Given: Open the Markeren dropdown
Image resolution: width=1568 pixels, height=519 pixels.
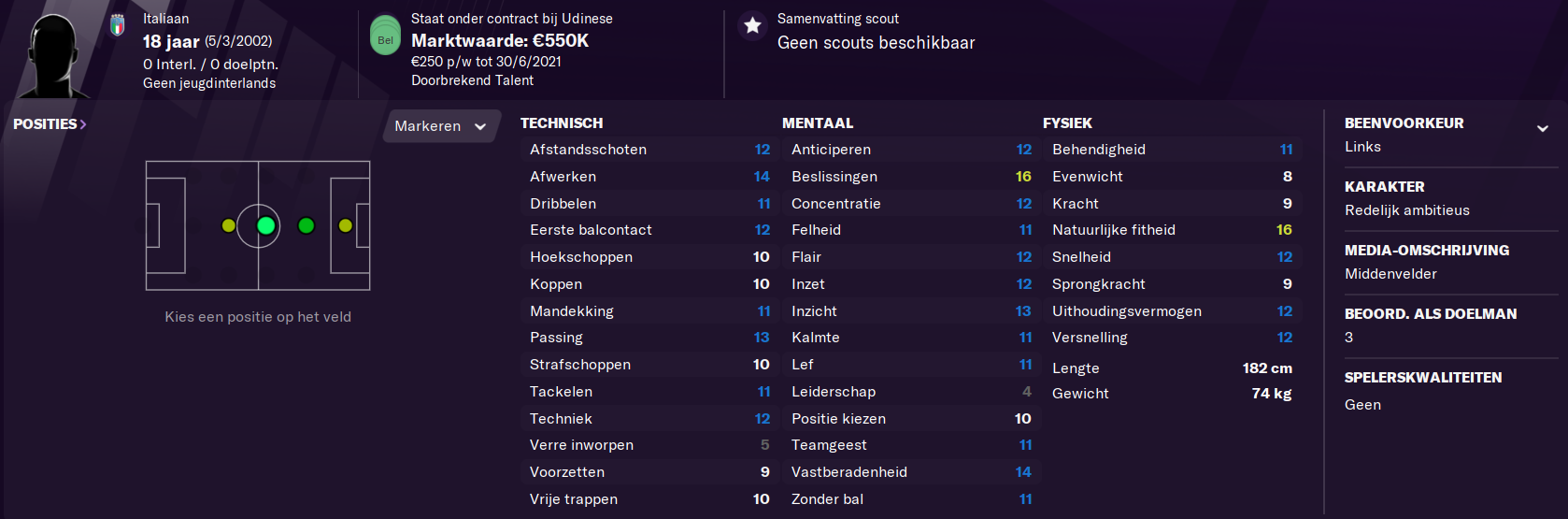Looking at the screenshot, I should (441, 126).
